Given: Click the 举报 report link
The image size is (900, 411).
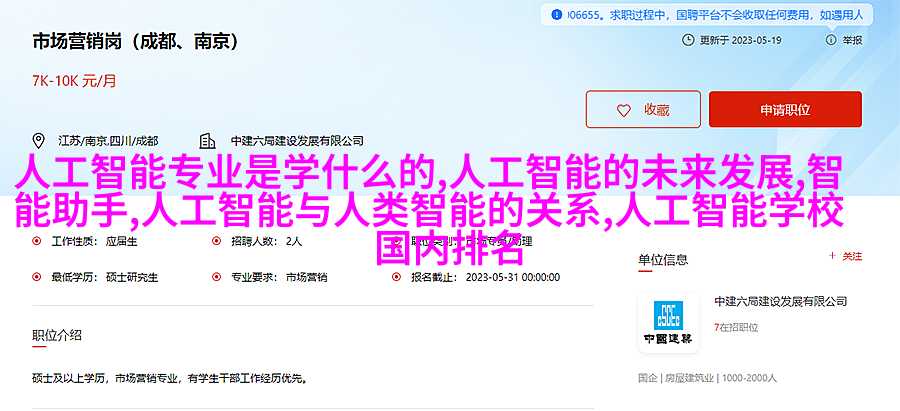Looking at the screenshot, I should click(x=852, y=40).
